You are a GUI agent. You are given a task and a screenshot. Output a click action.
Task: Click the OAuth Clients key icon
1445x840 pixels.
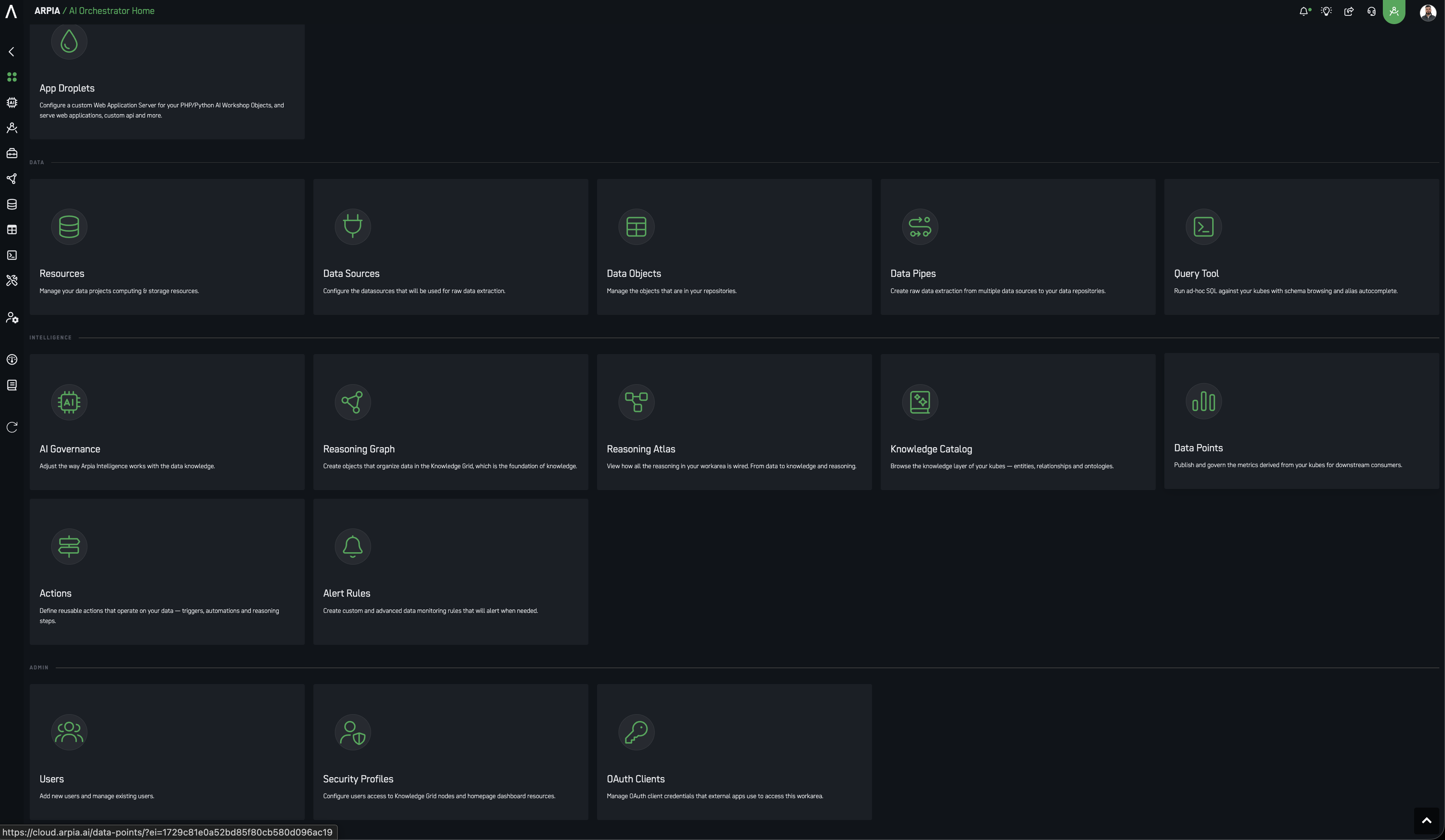click(x=637, y=732)
